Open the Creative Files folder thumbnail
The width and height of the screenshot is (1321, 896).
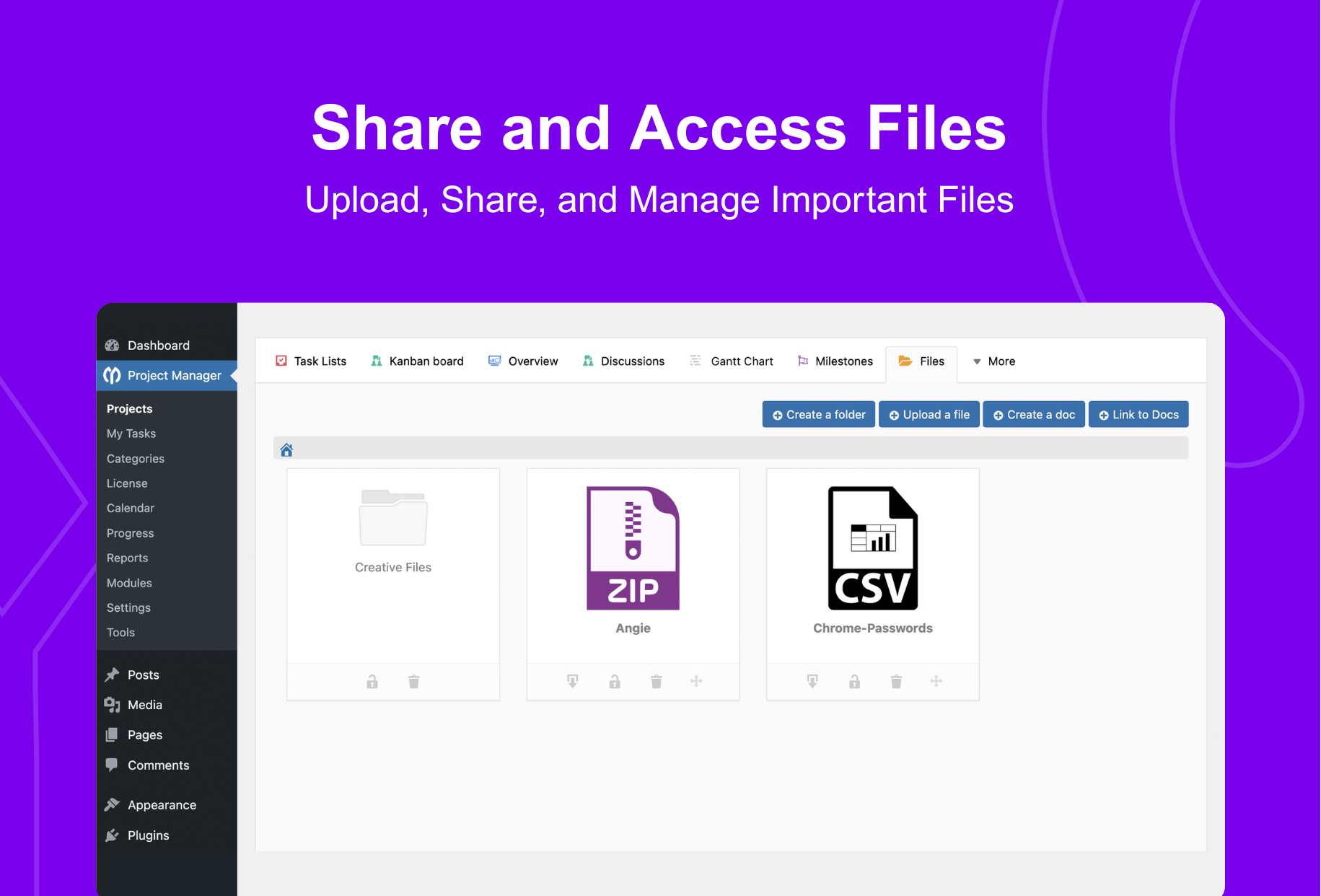coord(392,517)
